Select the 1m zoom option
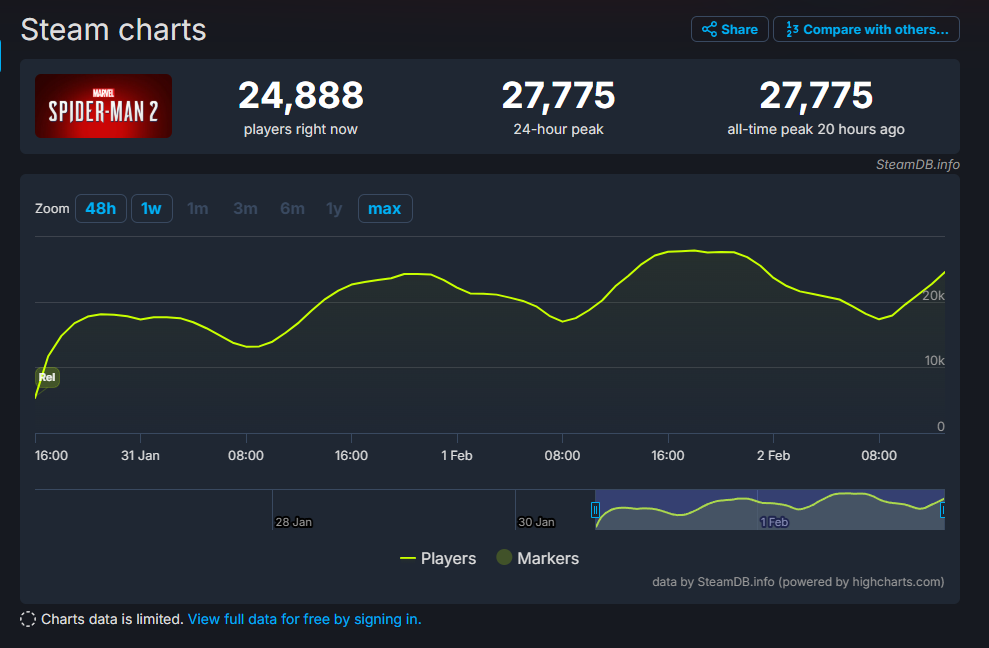Screen dimensions: 989x648 pyautogui.click(x=197, y=208)
